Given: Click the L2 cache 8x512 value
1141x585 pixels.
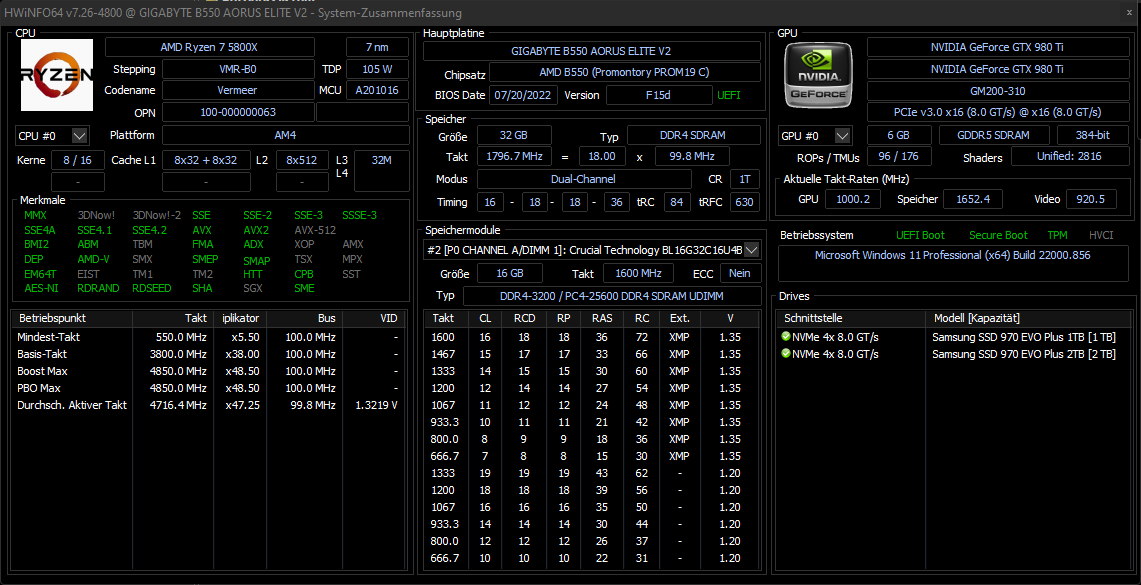Looking at the screenshot, I should tap(302, 160).
